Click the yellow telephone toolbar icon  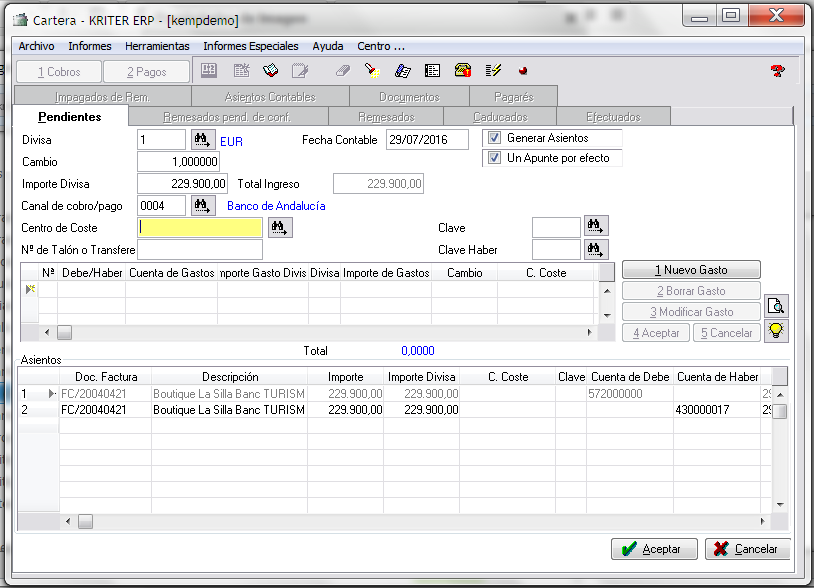point(463,71)
